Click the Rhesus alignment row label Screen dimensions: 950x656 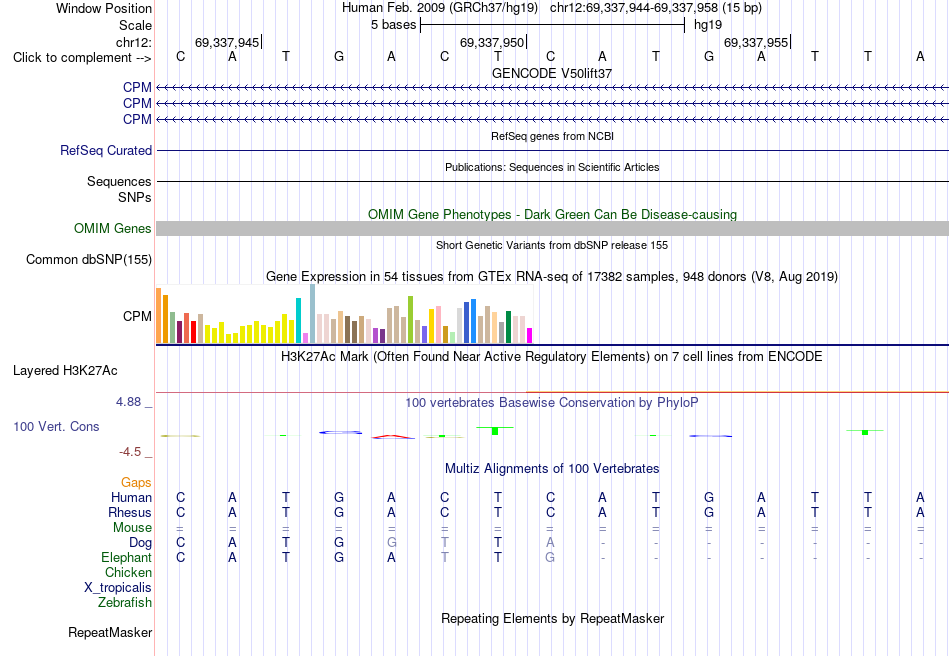[130, 513]
